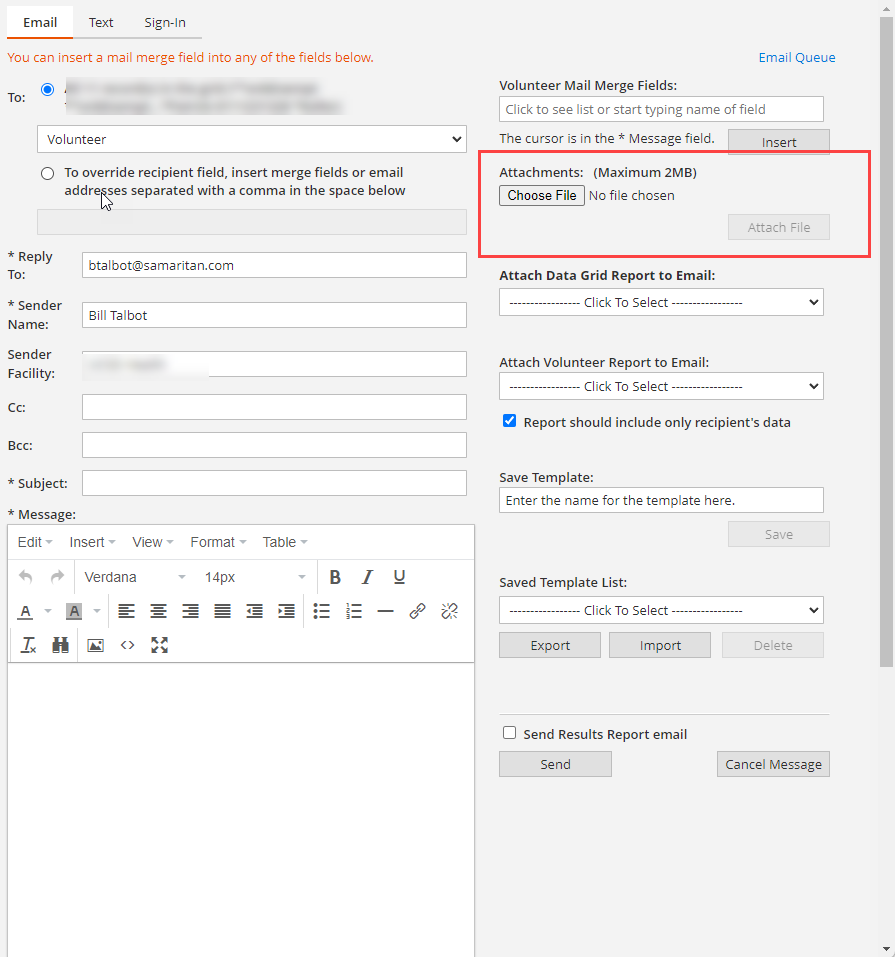
Task: Apply bold formatting to message text
Action: click(335, 577)
